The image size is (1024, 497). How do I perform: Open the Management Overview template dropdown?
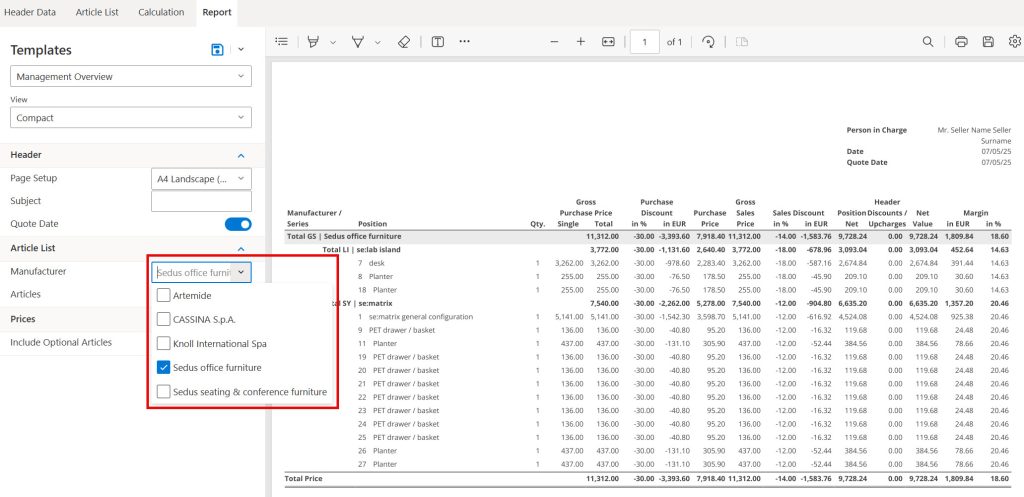pos(131,76)
